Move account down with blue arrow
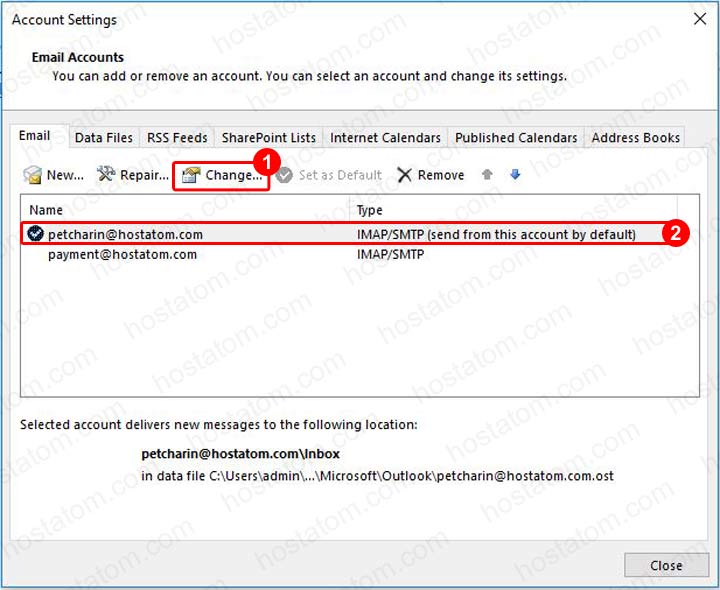 (515, 174)
